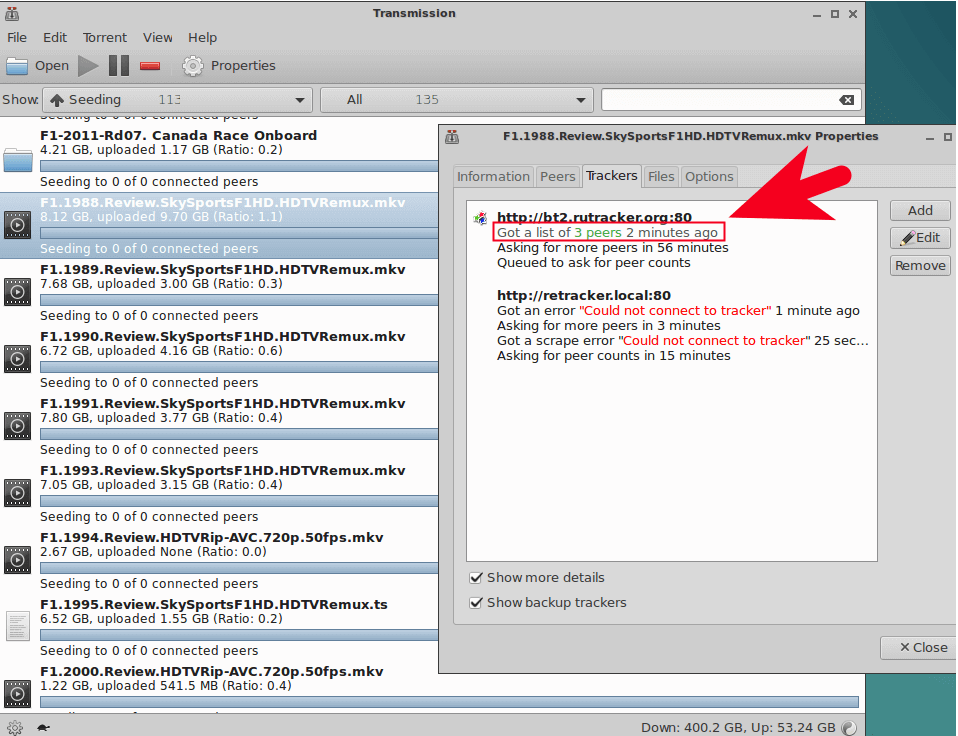
Task: Toggle Show backup trackers checkbox
Action: pos(476,603)
